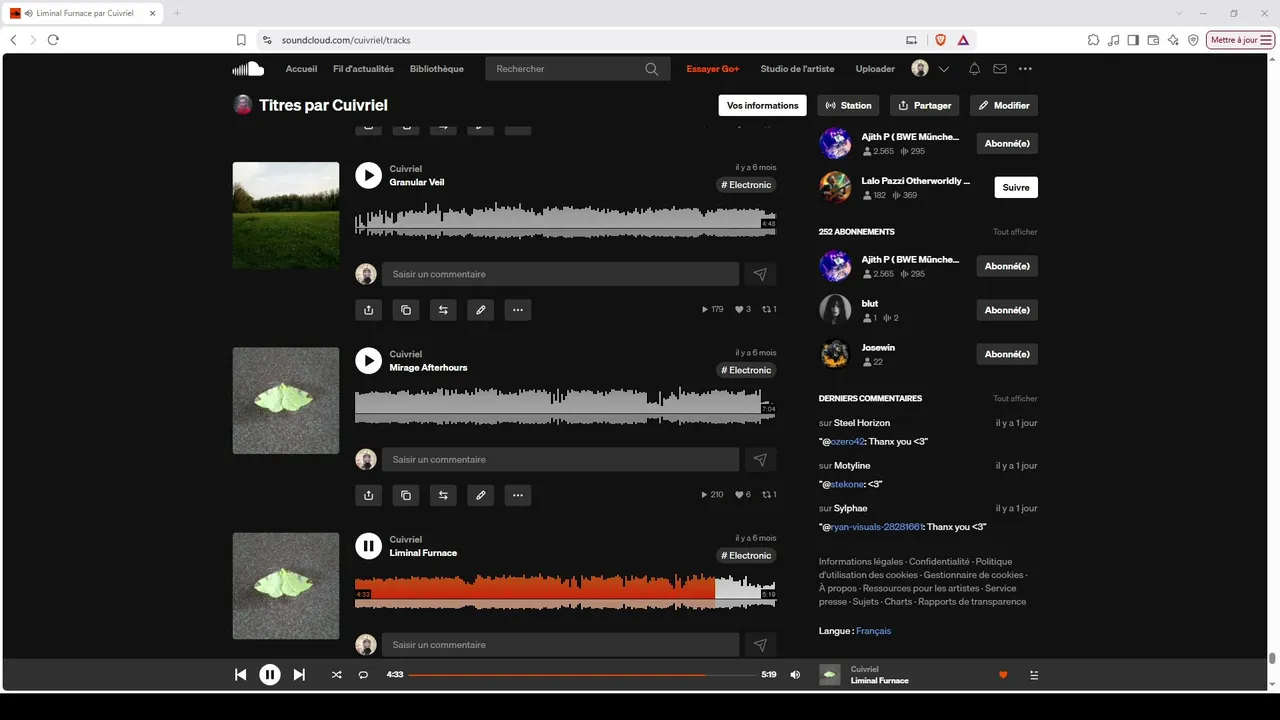Bookmark this page
The image size is (1280, 720).
tap(241, 40)
